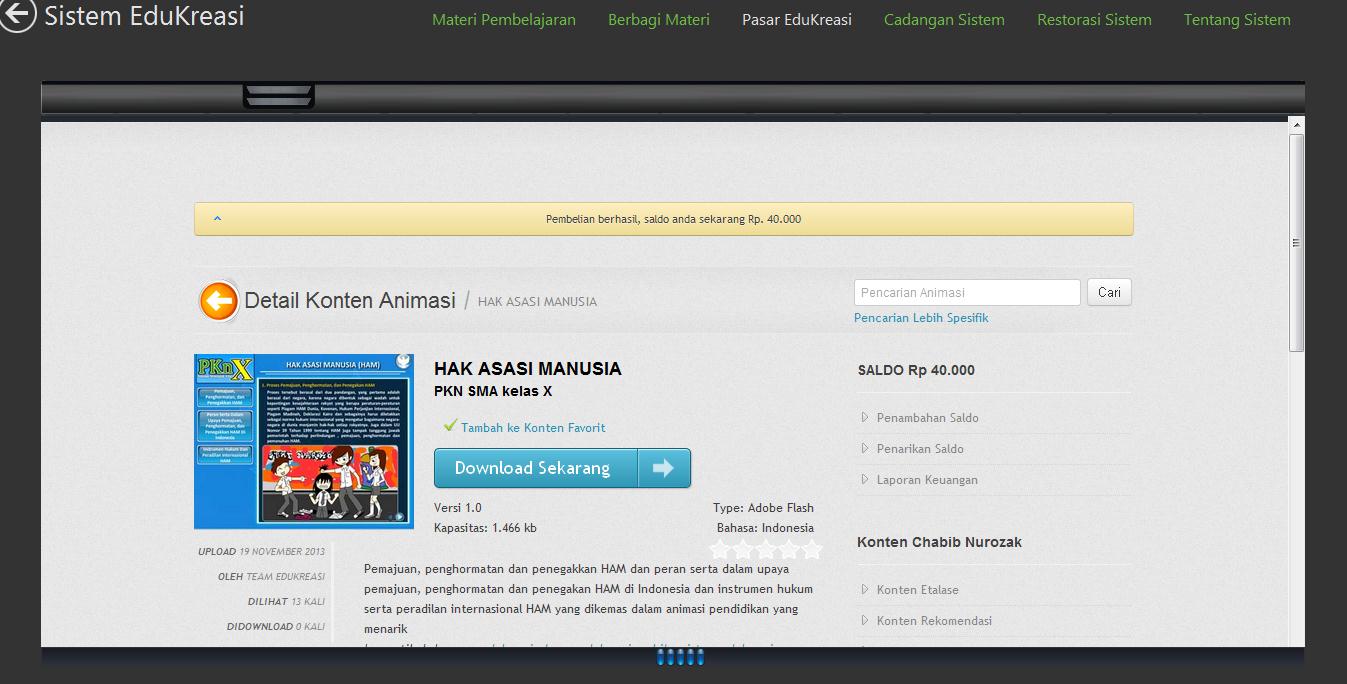Click the blue progress indicator at bottom
The height and width of the screenshot is (684, 1347).
(x=680, y=657)
